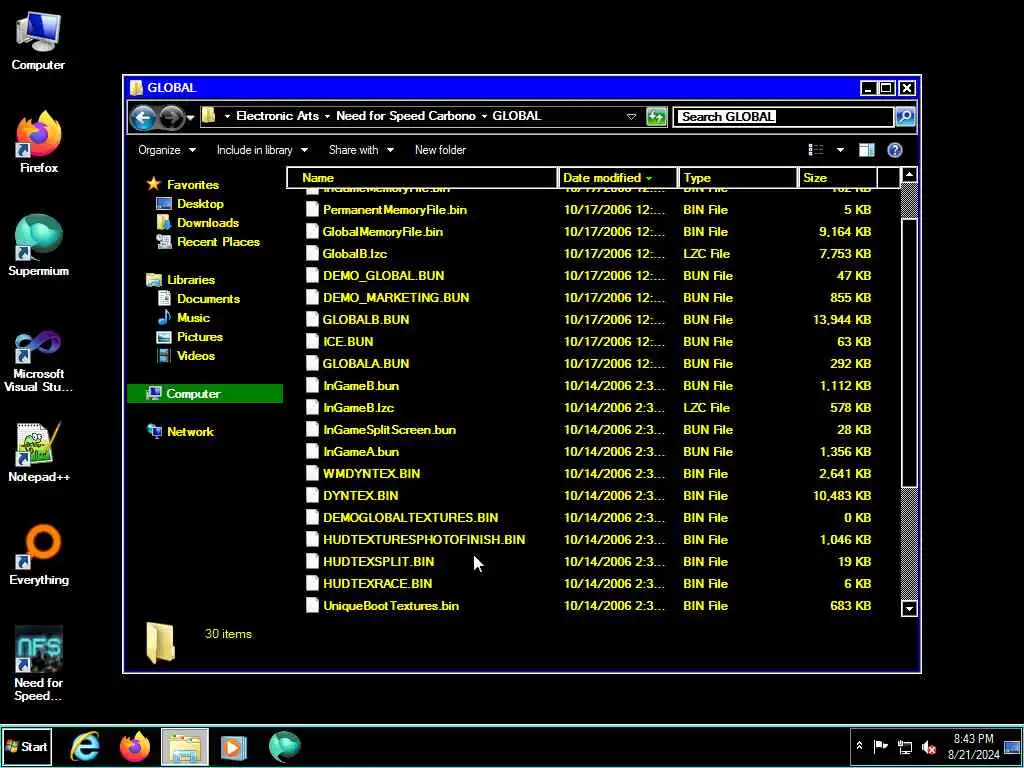1024x768 pixels.
Task: Open the Notepad++ desktop shortcut
Action: [x=39, y=453]
